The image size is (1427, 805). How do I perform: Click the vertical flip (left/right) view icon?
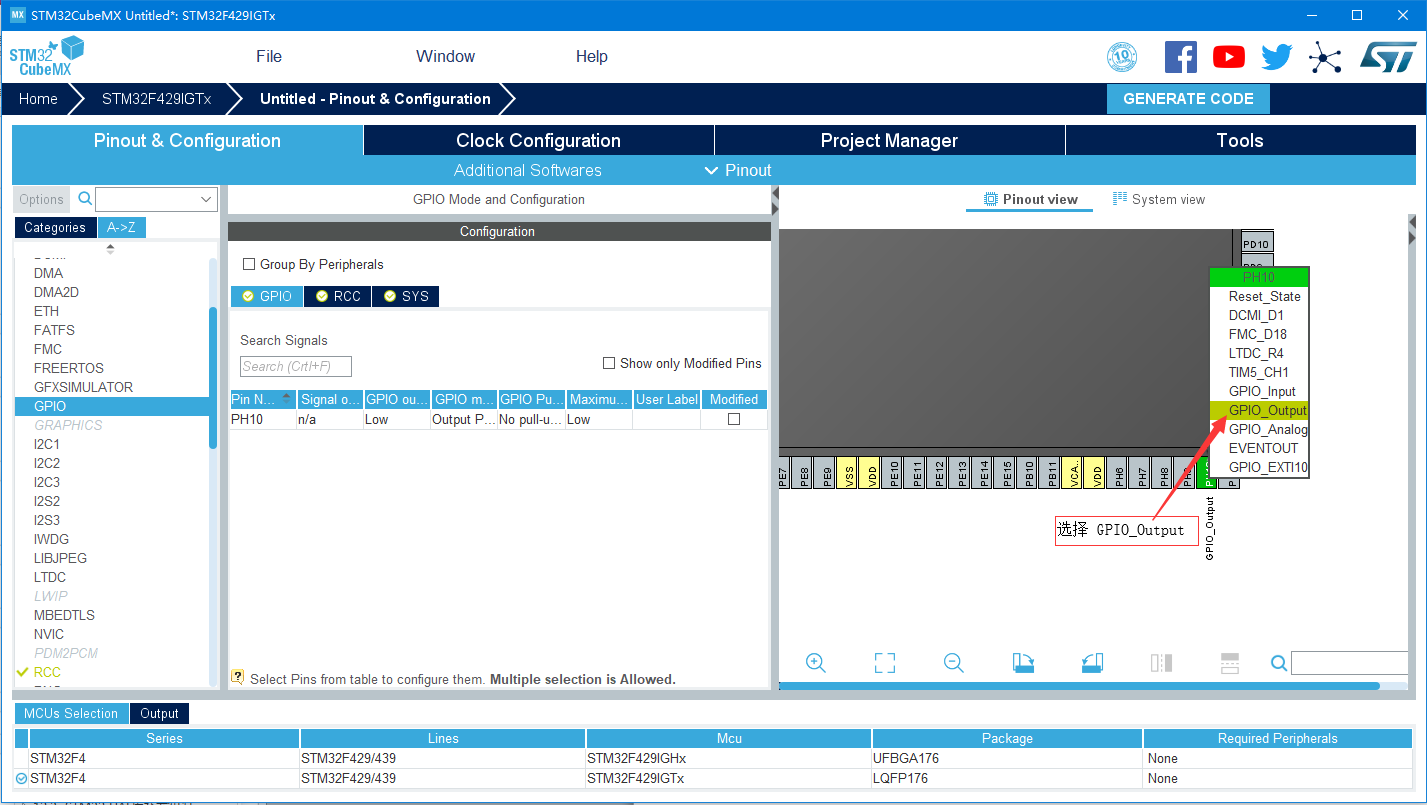1161,663
